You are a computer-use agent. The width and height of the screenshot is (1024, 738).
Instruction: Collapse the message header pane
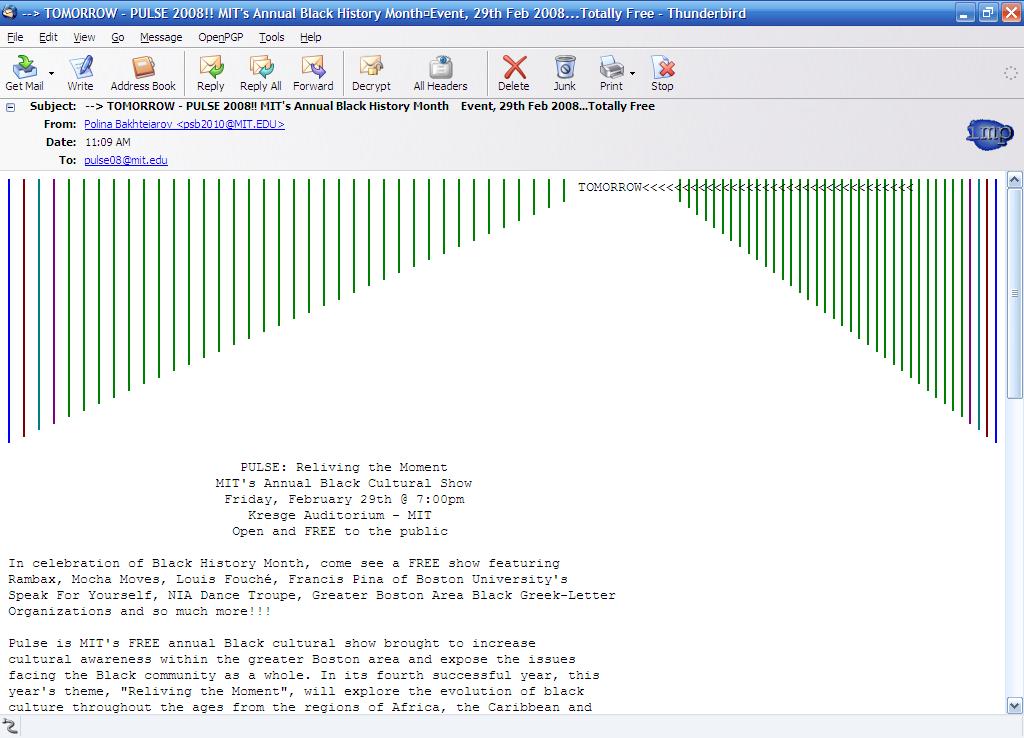tap(11, 107)
